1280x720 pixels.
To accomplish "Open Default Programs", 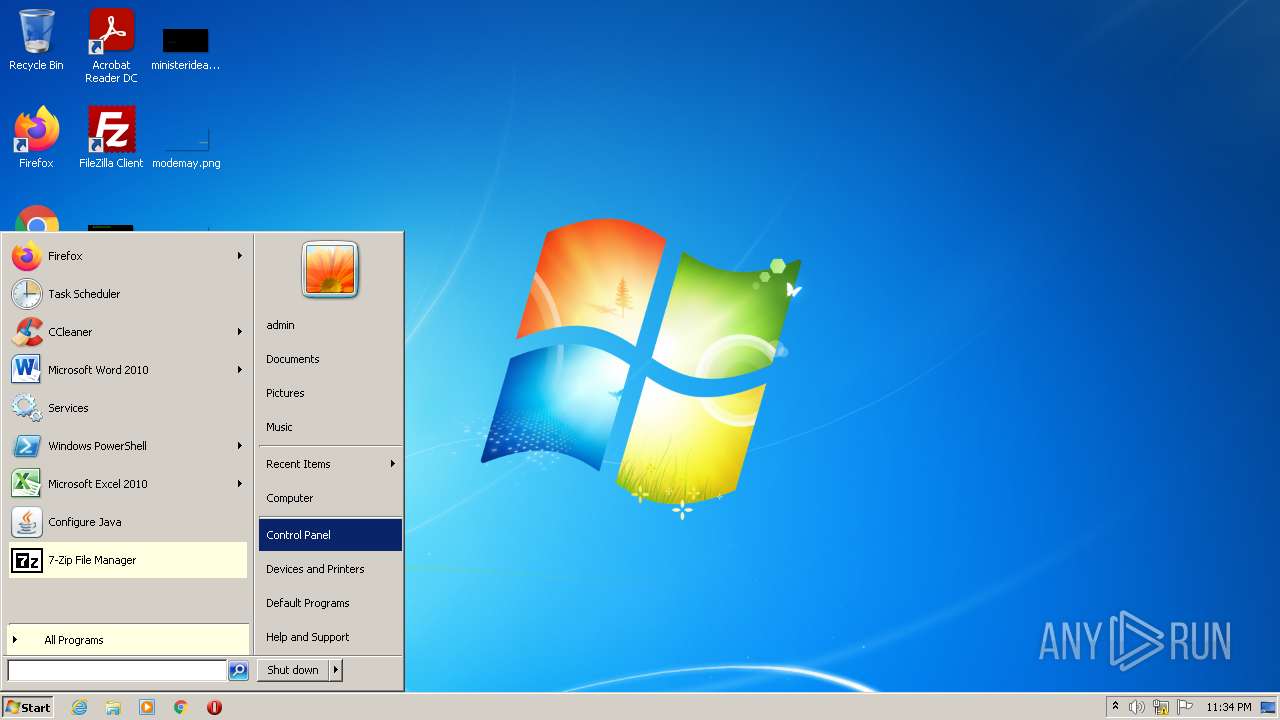I will click(330, 603).
